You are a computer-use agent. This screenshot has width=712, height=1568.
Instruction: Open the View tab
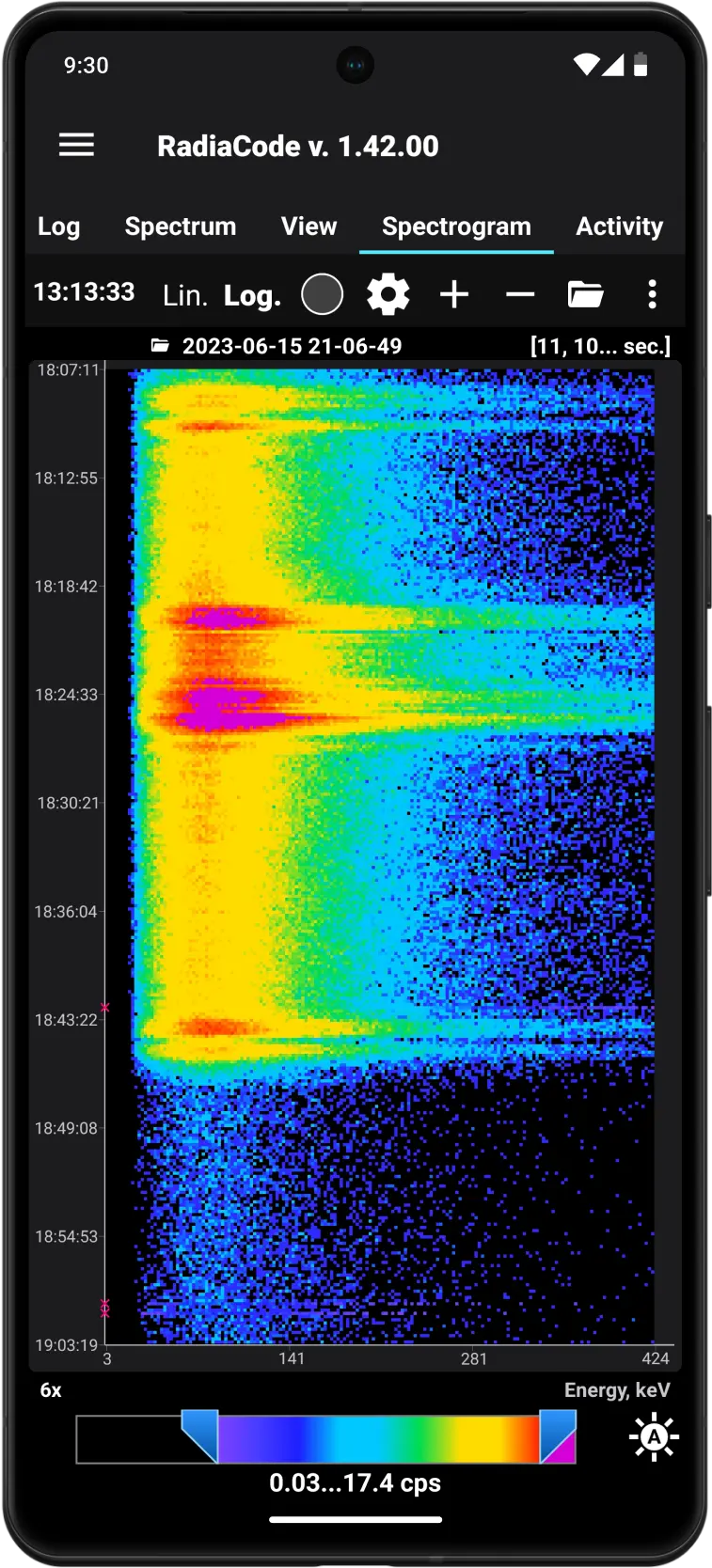click(x=309, y=227)
